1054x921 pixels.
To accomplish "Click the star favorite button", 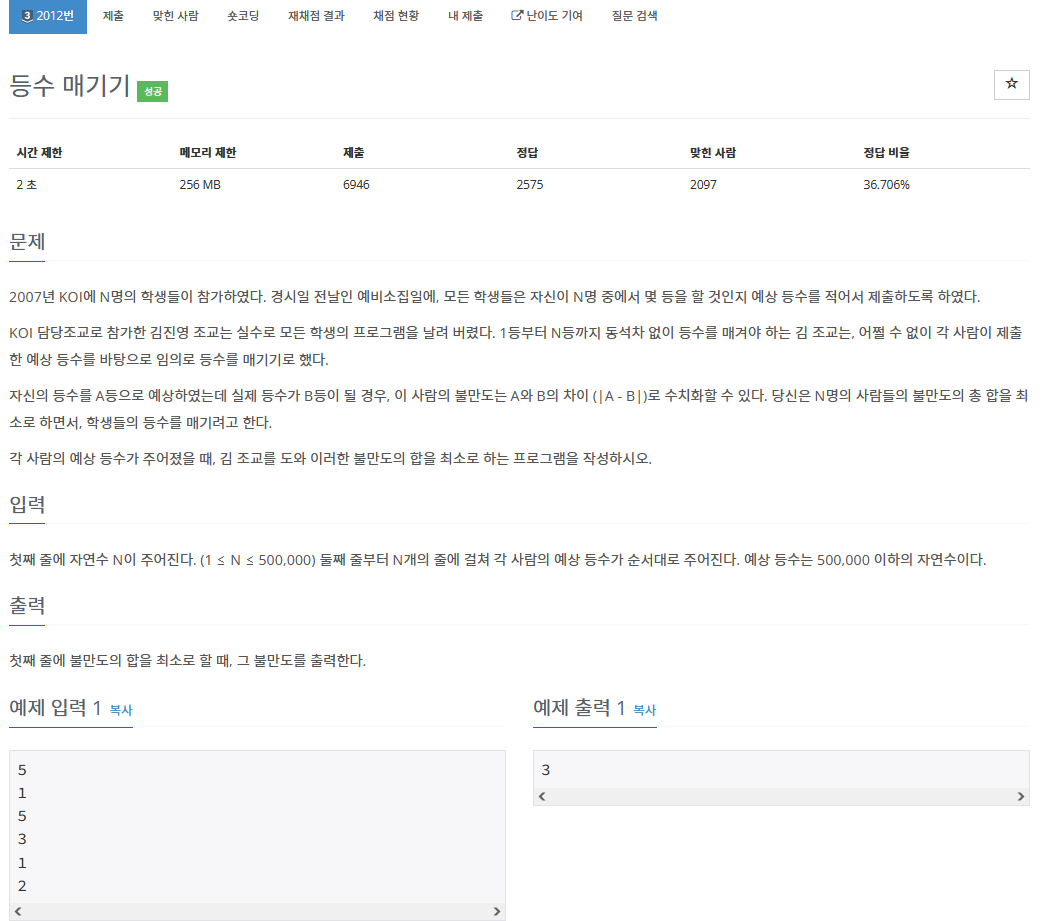I will pyautogui.click(x=1011, y=85).
